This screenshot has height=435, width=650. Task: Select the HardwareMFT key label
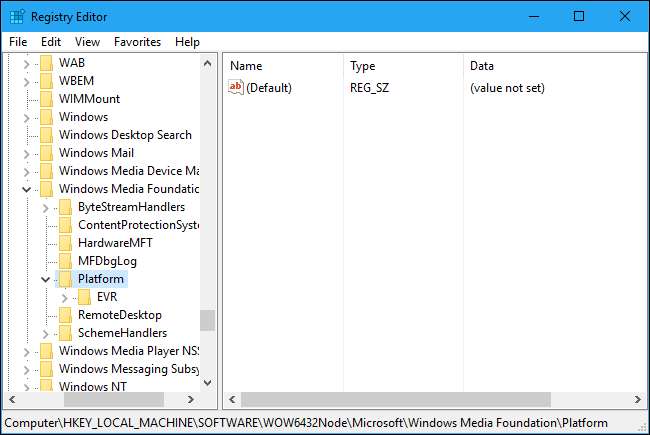tap(115, 243)
